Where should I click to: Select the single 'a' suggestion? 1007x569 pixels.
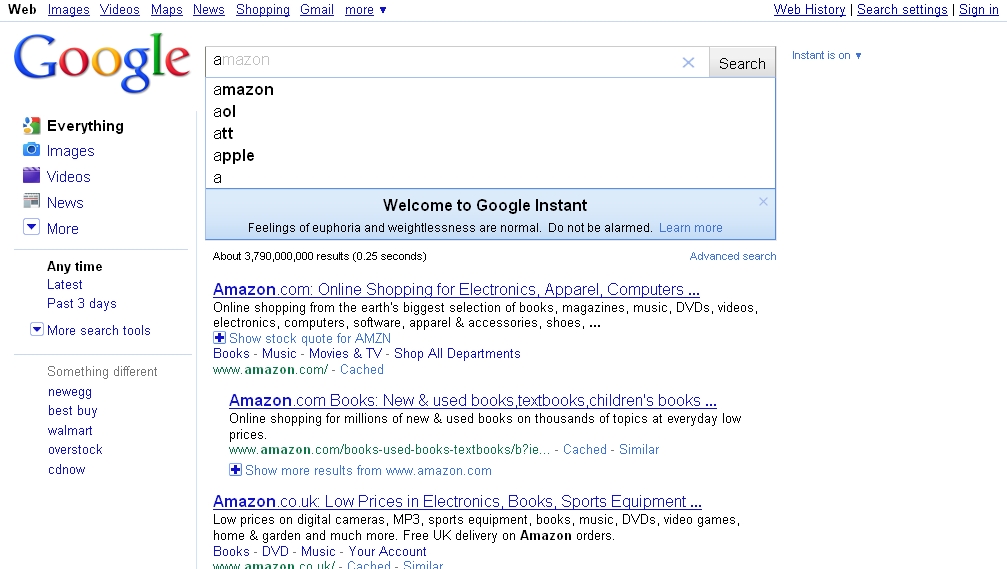pos(490,177)
